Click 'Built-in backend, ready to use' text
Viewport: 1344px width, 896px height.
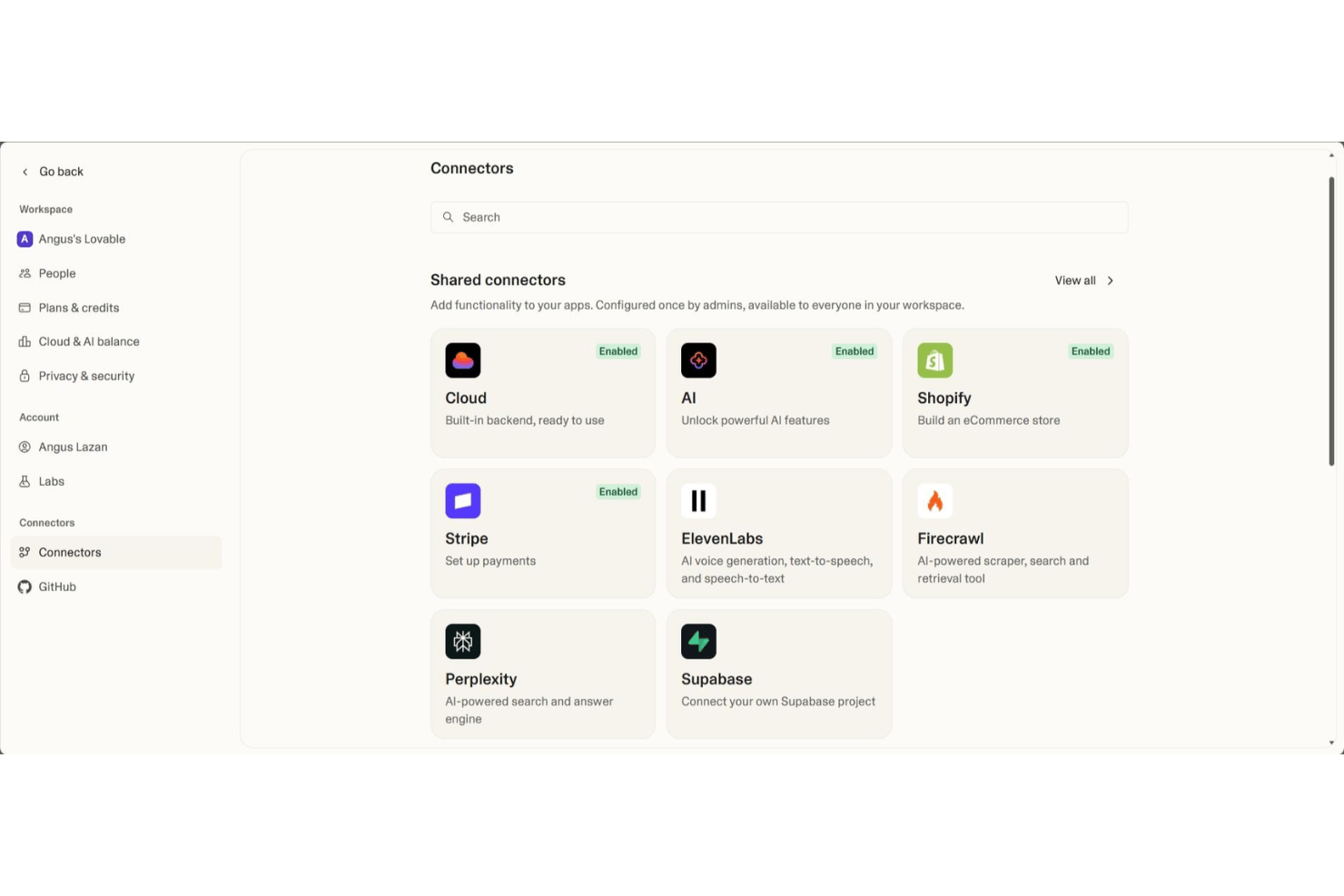[525, 420]
